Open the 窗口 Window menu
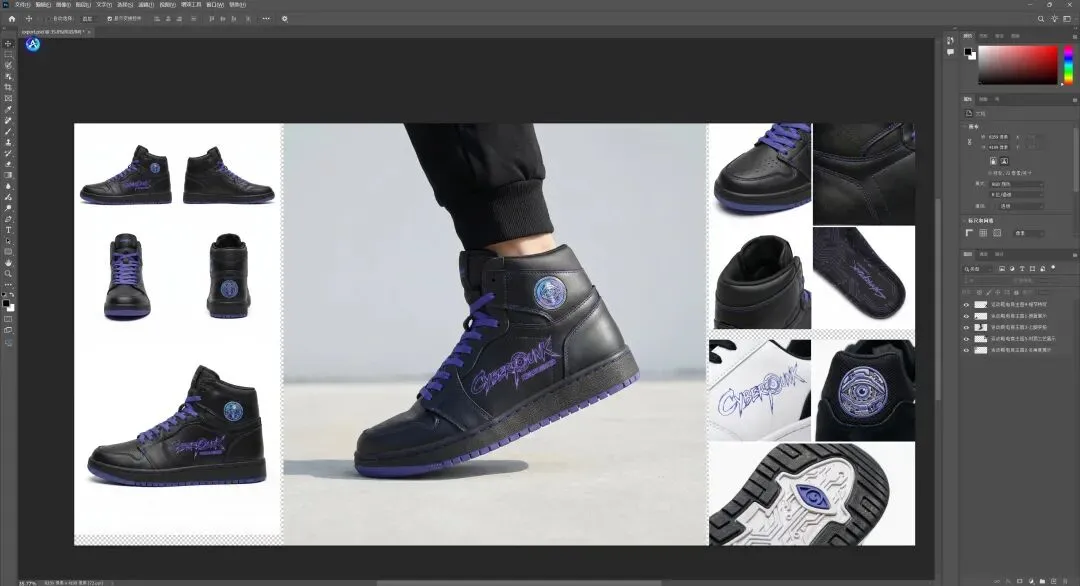1080x586 pixels. click(215, 4)
